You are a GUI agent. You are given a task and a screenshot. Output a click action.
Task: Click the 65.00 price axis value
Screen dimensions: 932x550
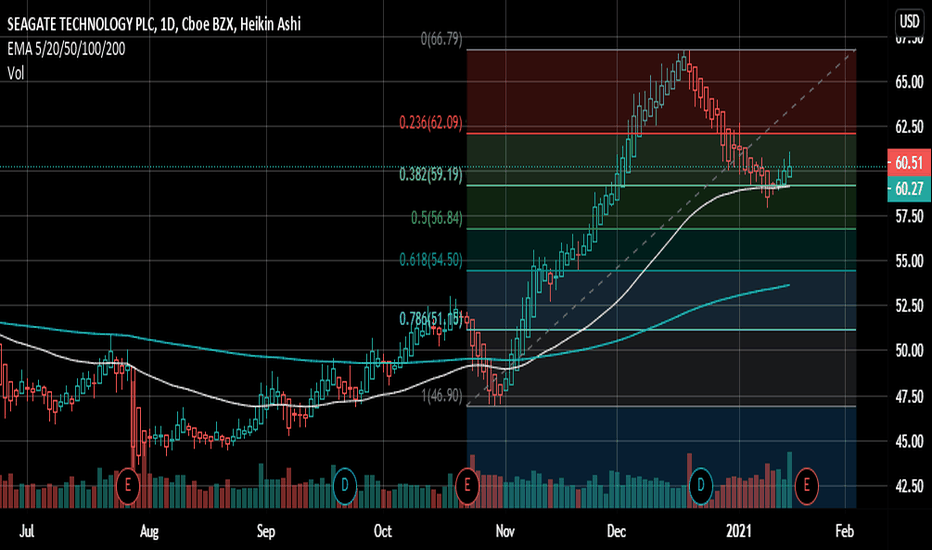click(x=909, y=82)
